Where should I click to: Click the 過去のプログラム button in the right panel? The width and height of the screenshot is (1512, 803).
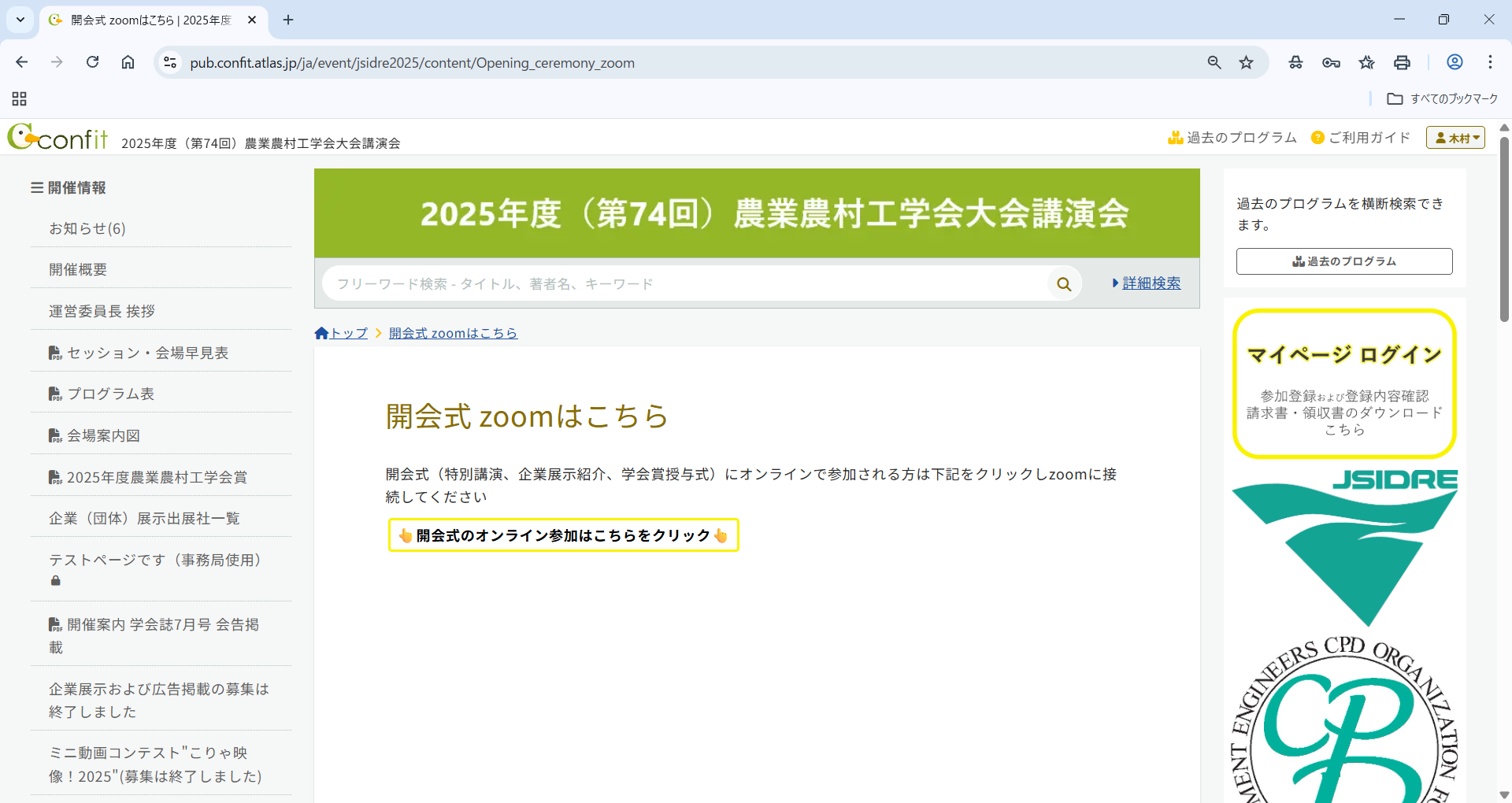(1344, 261)
